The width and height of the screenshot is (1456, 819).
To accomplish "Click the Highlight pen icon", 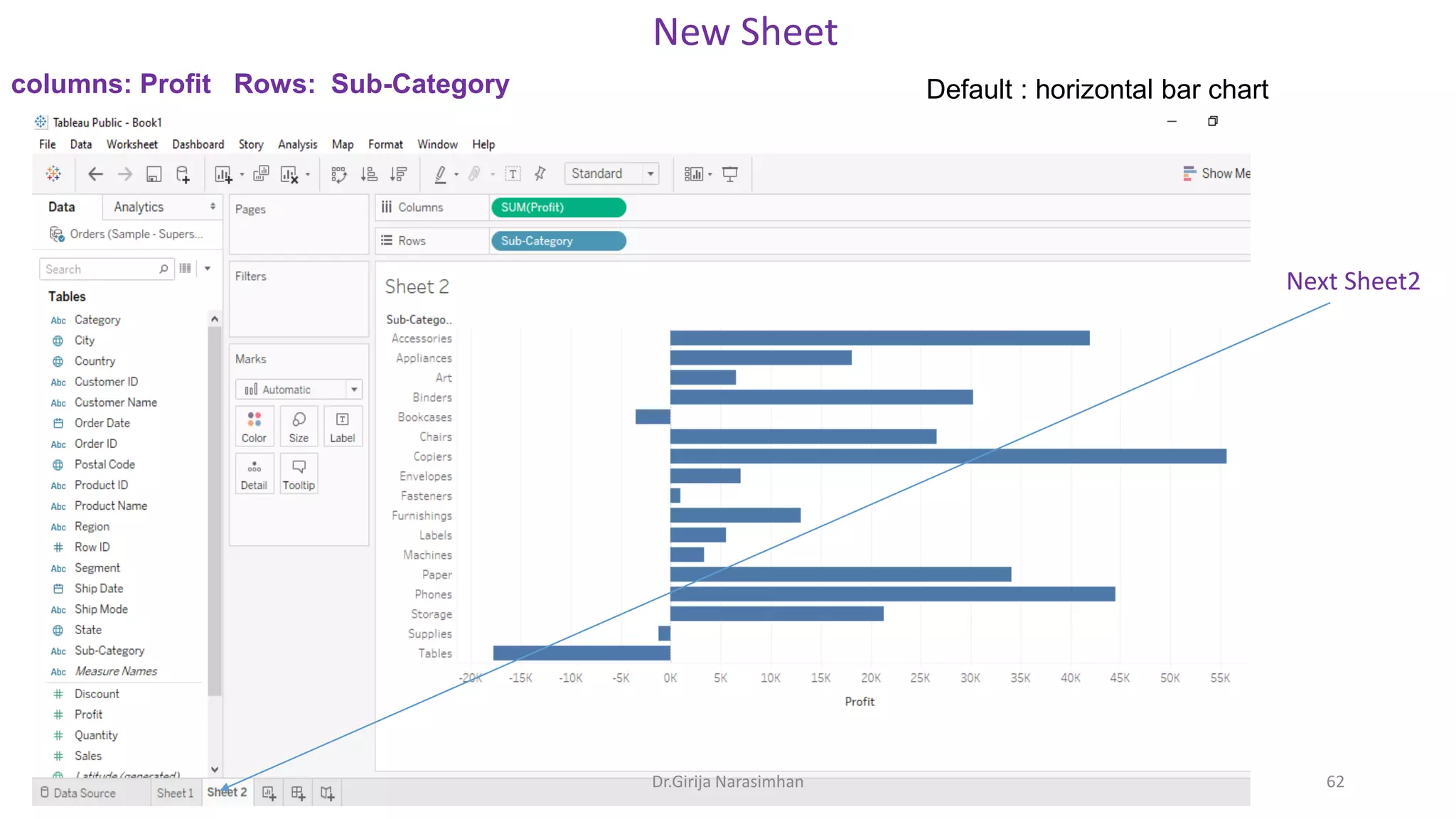I will (x=440, y=174).
